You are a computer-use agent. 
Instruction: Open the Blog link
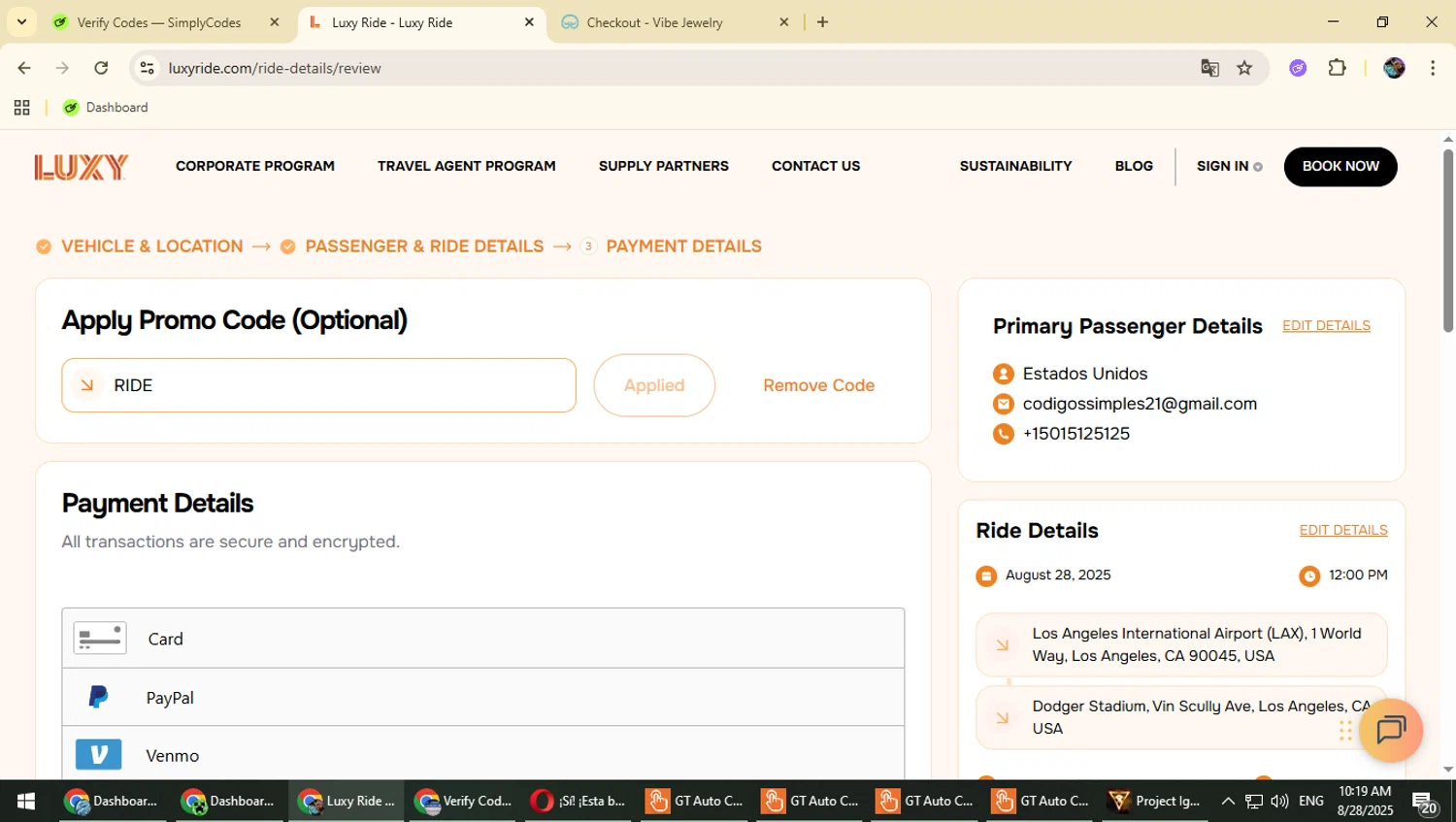1134,166
